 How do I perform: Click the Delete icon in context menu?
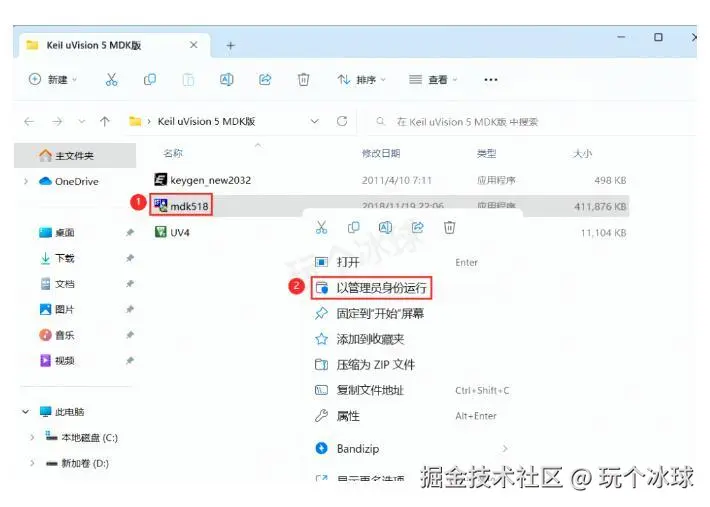point(449,227)
